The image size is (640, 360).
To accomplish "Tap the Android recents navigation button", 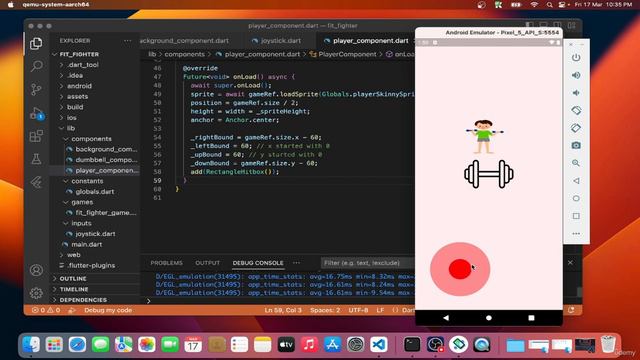I will tap(531, 318).
